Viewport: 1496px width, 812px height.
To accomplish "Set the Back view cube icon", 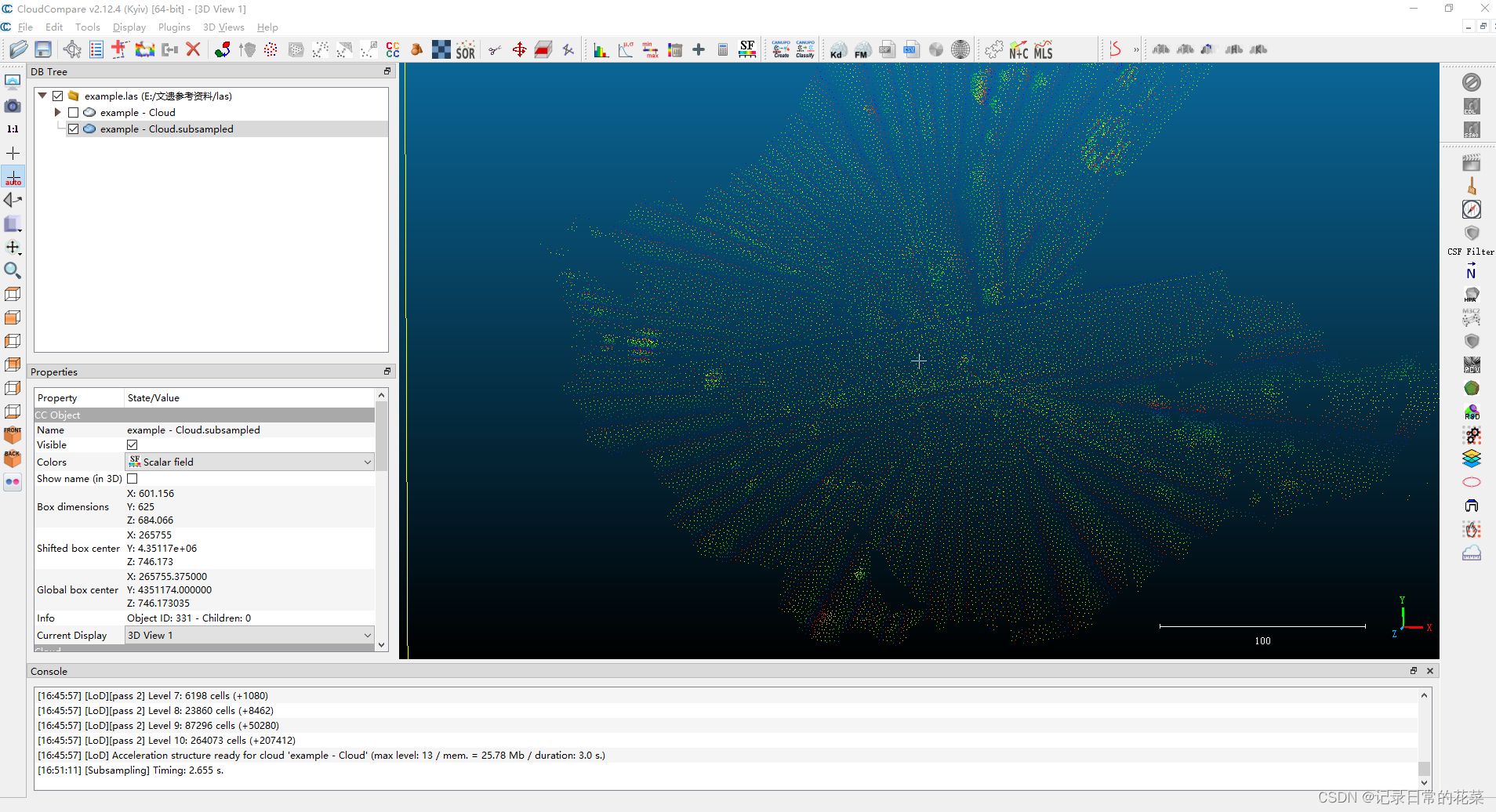I will click(13, 459).
